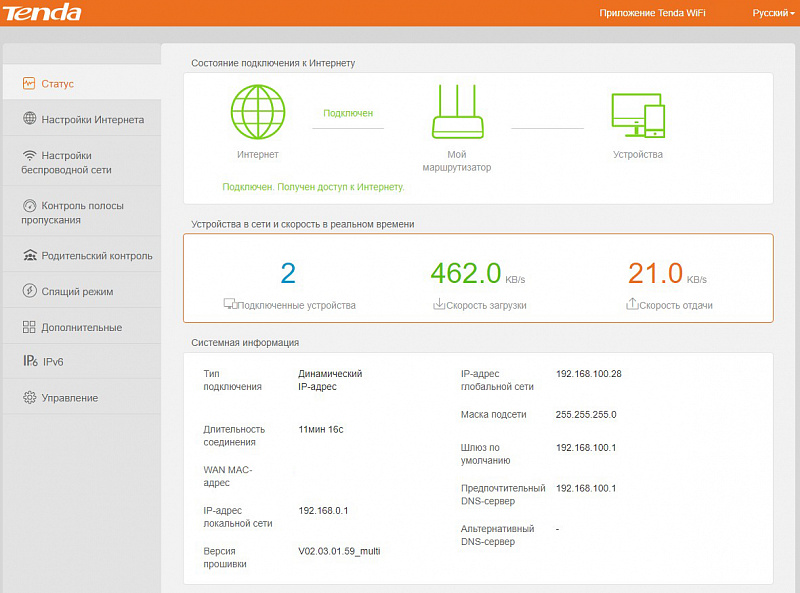The height and width of the screenshot is (593, 800).
Task: Click the download speed 462.0 value
Action: coord(465,273)
